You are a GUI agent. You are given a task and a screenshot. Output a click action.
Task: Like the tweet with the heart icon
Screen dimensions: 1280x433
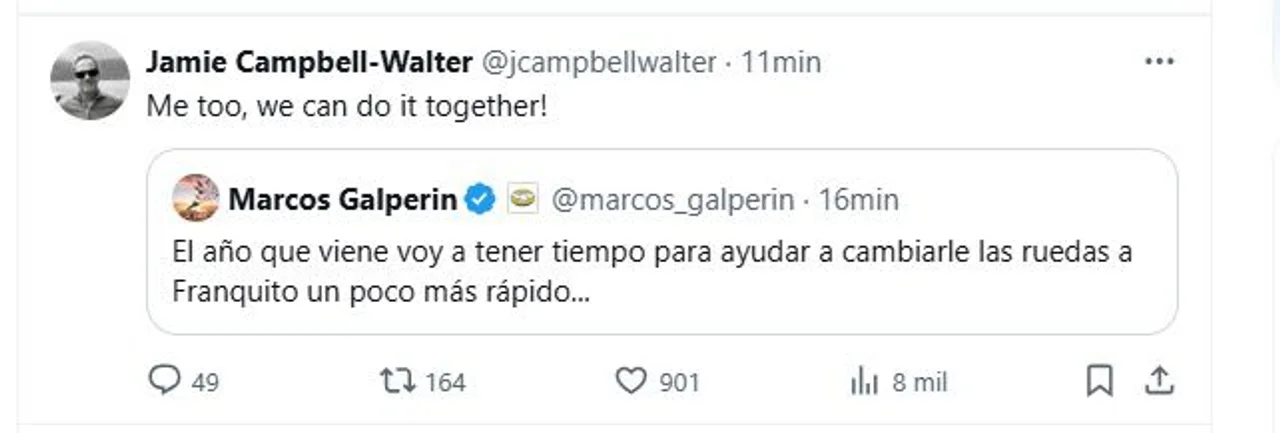pyautogui.click(x=631, y=381)
